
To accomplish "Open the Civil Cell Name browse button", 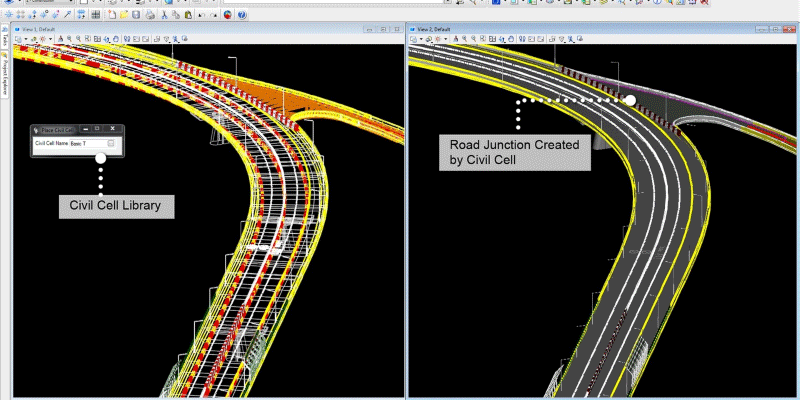I will [x=111, y=143].
